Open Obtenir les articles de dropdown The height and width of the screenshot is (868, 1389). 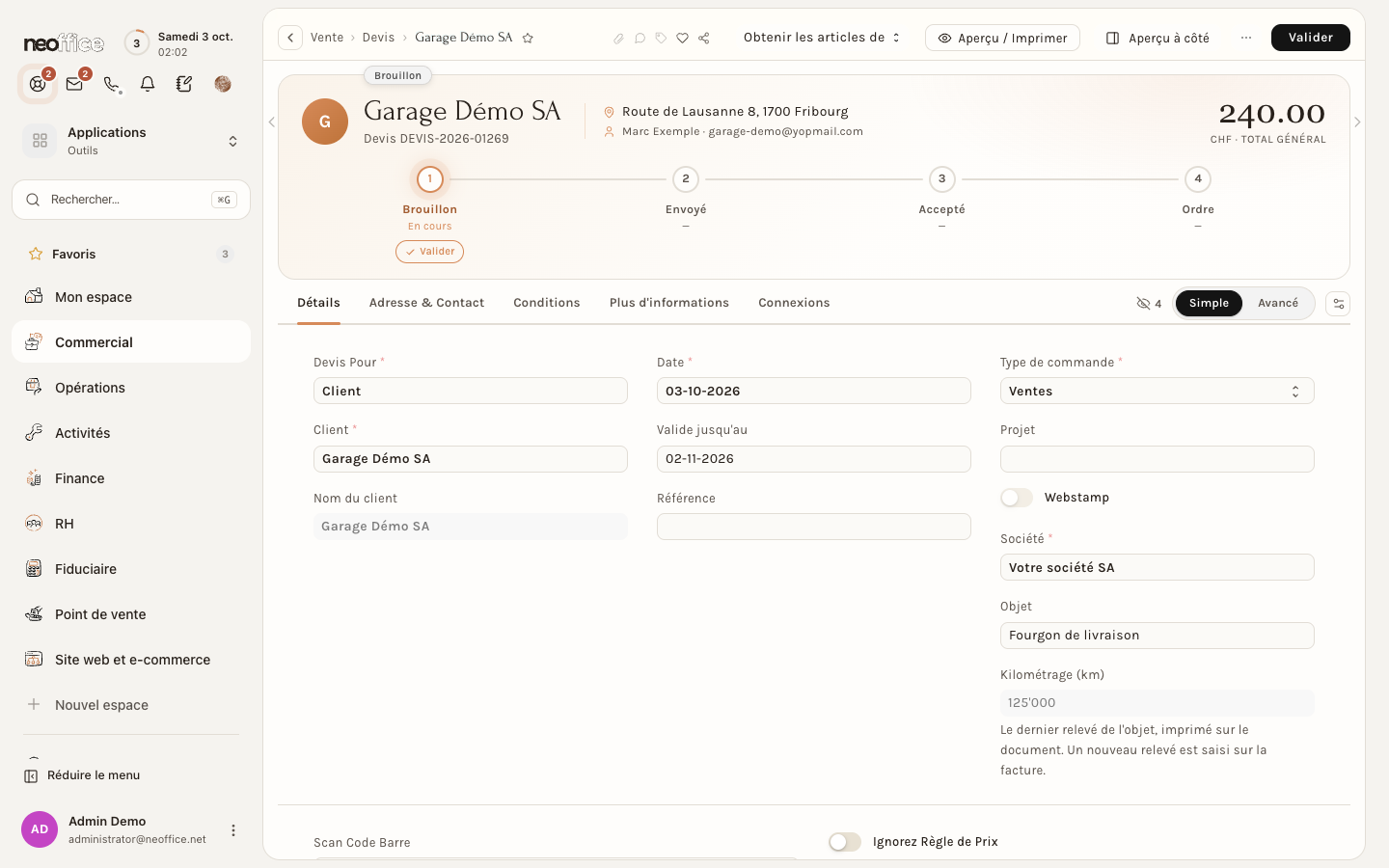[822, 38]
